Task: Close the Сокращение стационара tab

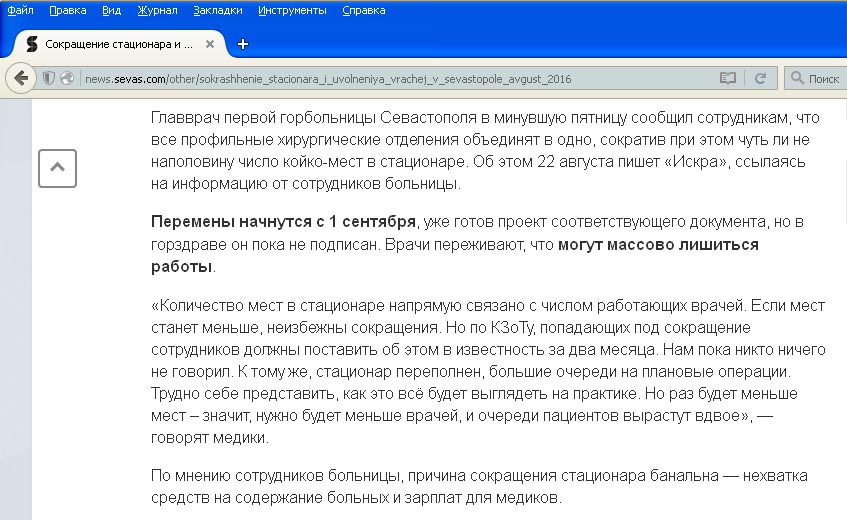Action: pos(210,44)
